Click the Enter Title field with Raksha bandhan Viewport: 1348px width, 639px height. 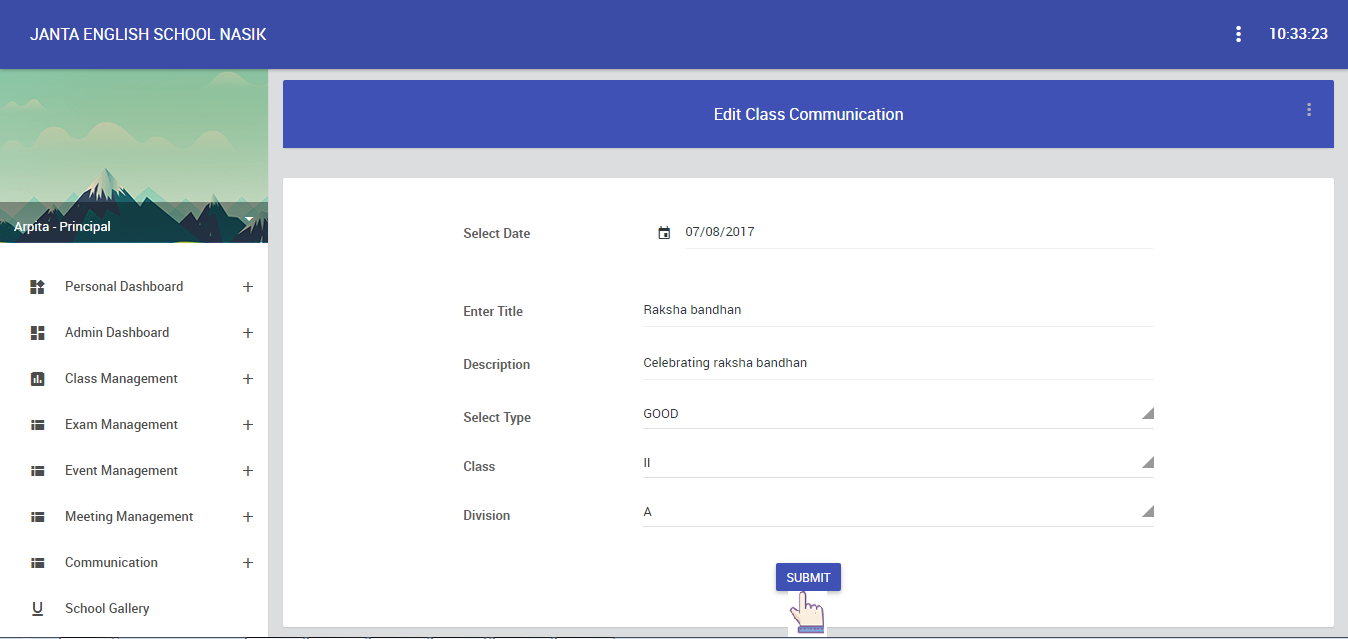point(898,310)
